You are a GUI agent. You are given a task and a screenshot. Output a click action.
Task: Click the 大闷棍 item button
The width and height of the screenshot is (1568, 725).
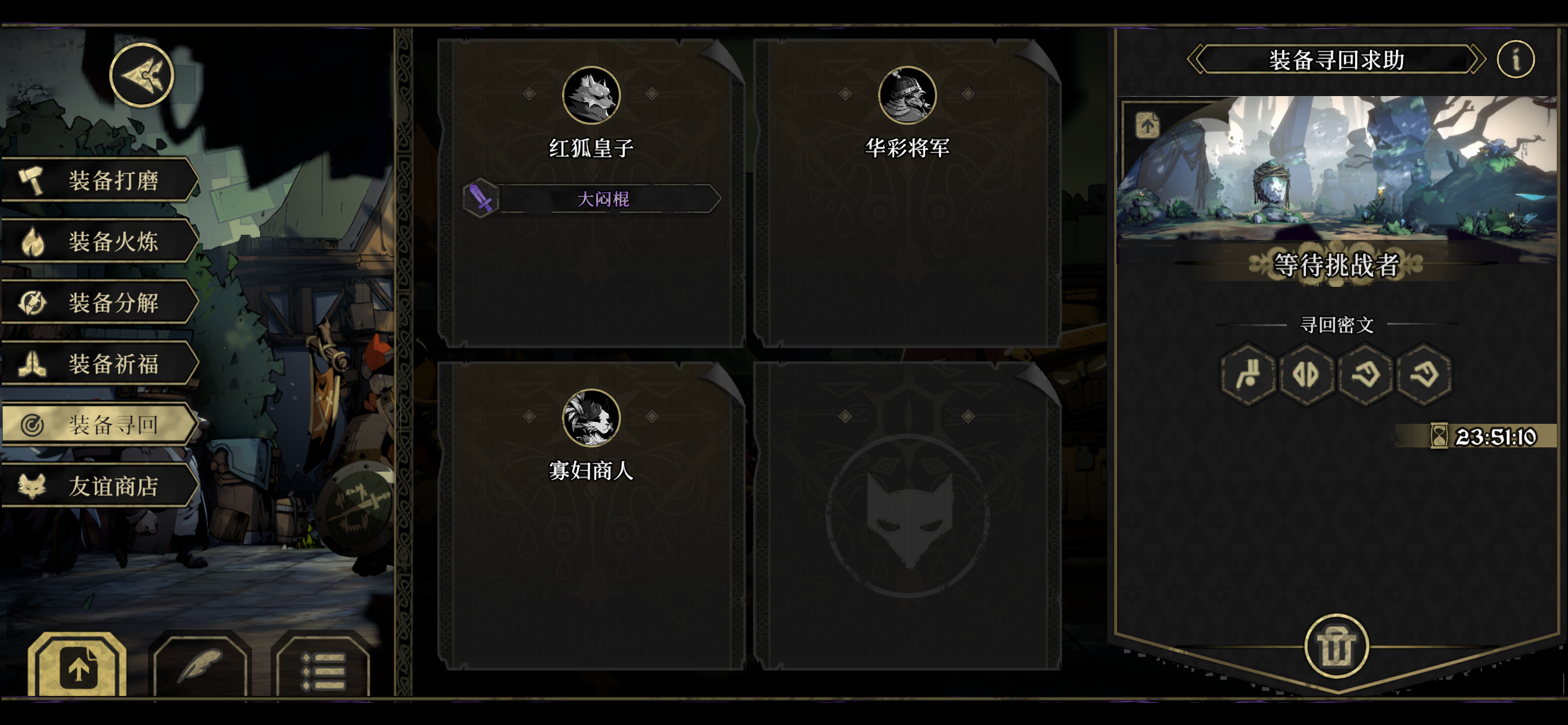click(x=592, y=199)
